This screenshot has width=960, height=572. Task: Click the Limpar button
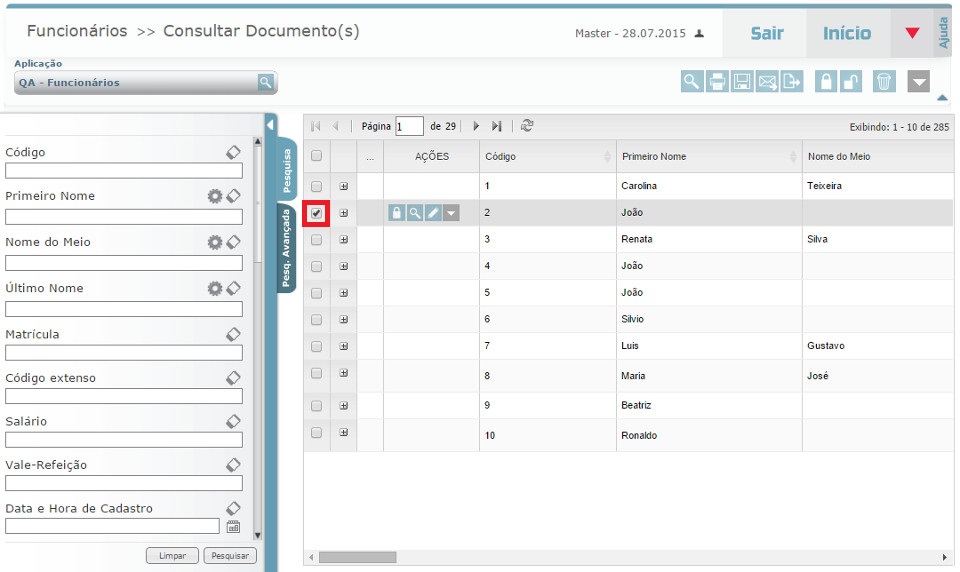click(x=172, y=555)
